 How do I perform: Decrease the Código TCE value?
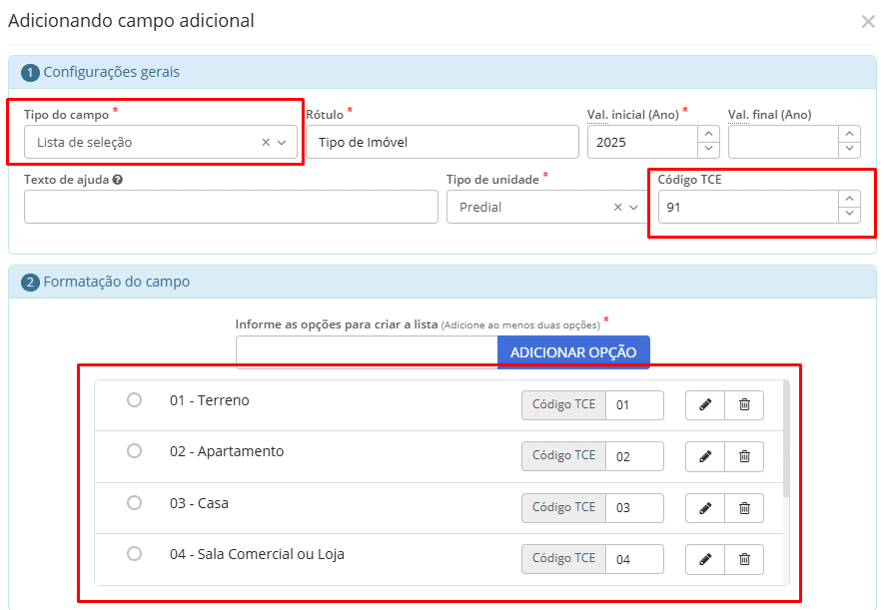tap(849, 215)
